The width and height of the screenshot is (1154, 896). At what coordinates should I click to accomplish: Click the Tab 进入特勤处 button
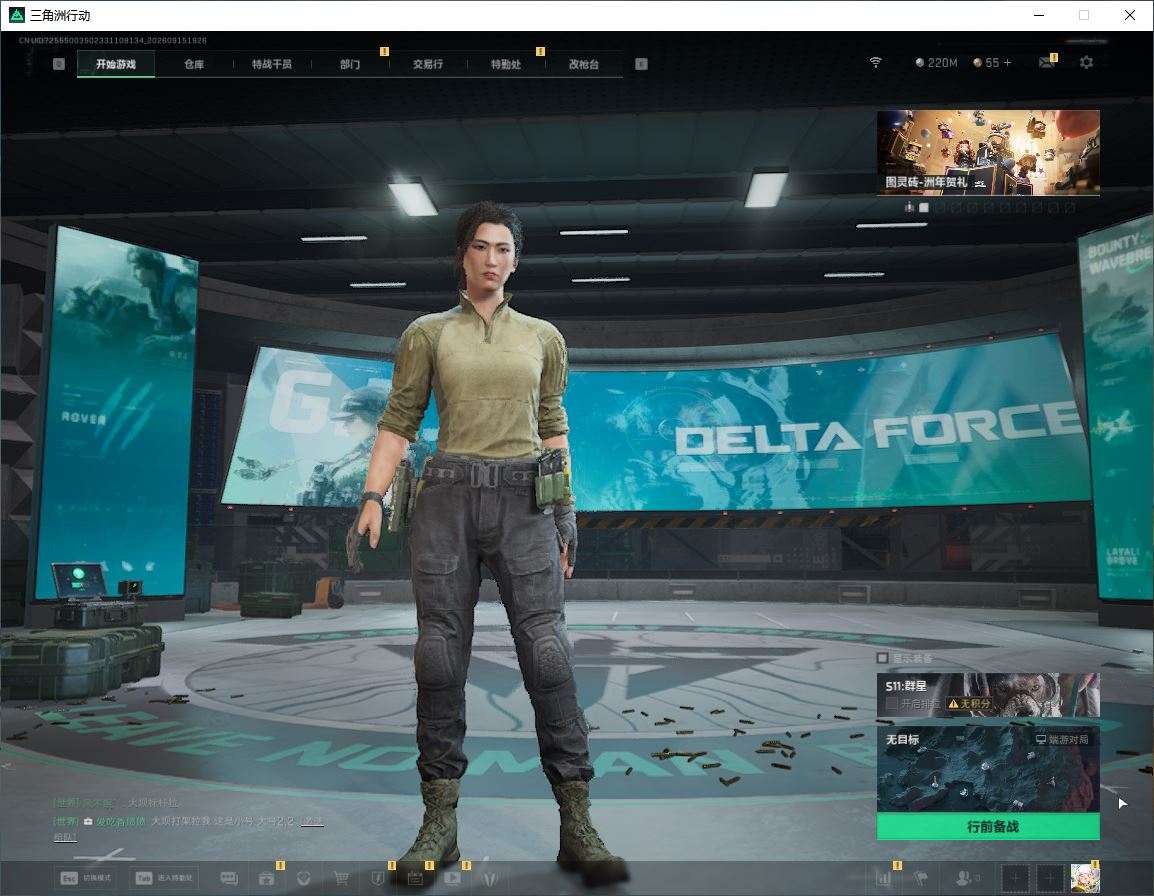164,878
